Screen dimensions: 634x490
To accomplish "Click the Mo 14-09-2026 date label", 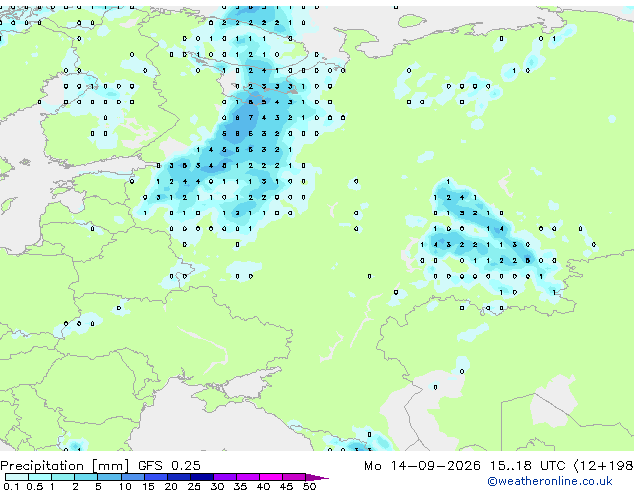I will point(422,466).
